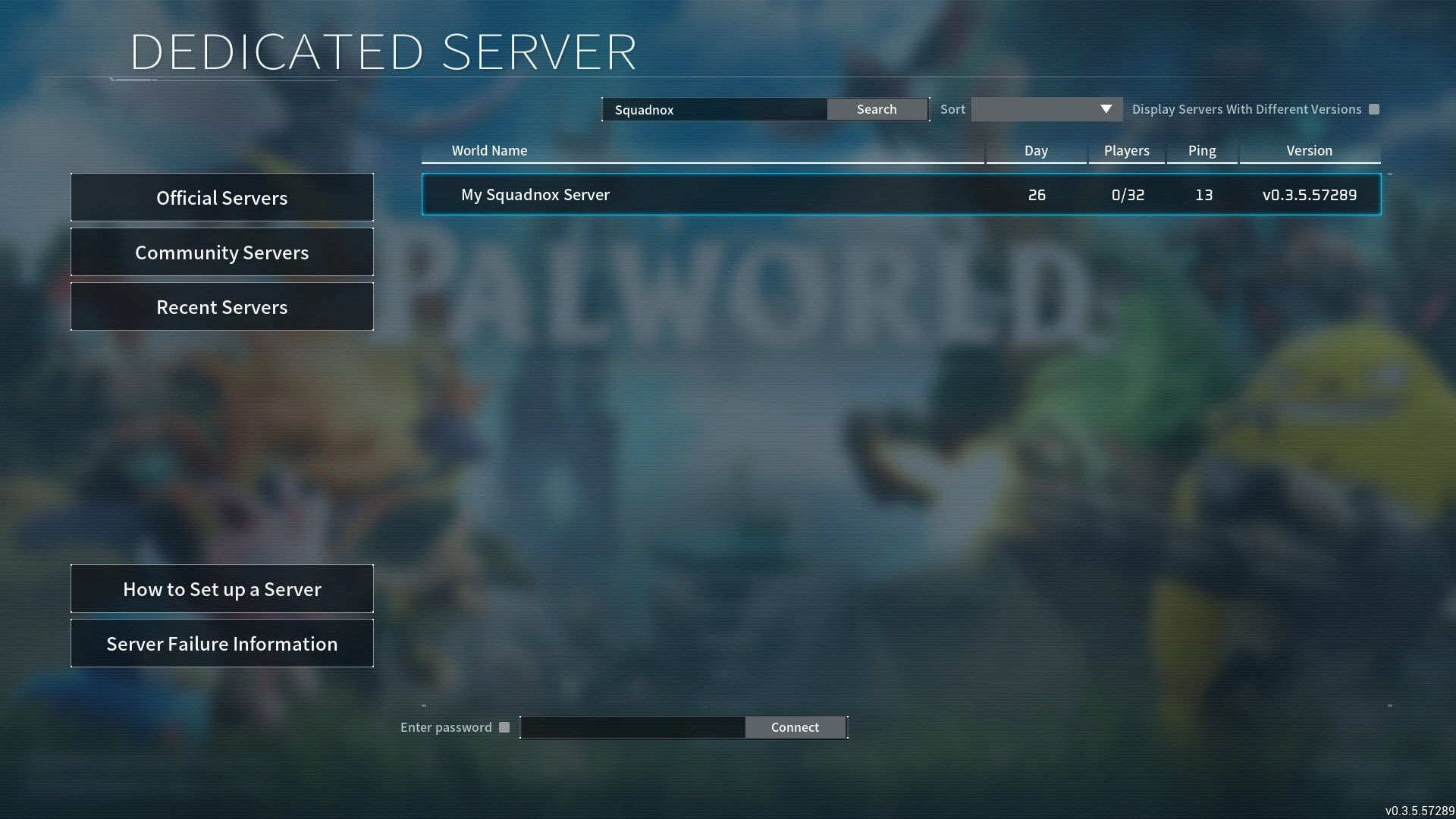
Task: Click the Connect button
Action: 795,727
